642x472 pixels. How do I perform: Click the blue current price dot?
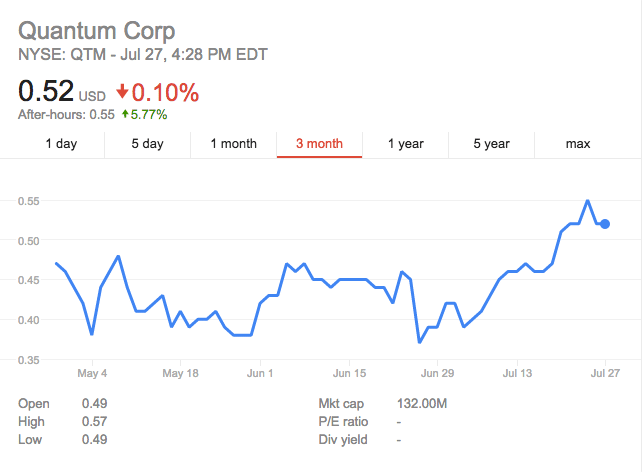coord(605,224)
